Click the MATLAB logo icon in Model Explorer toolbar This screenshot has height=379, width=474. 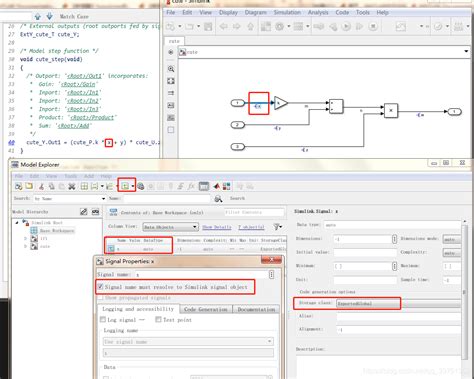217,186
